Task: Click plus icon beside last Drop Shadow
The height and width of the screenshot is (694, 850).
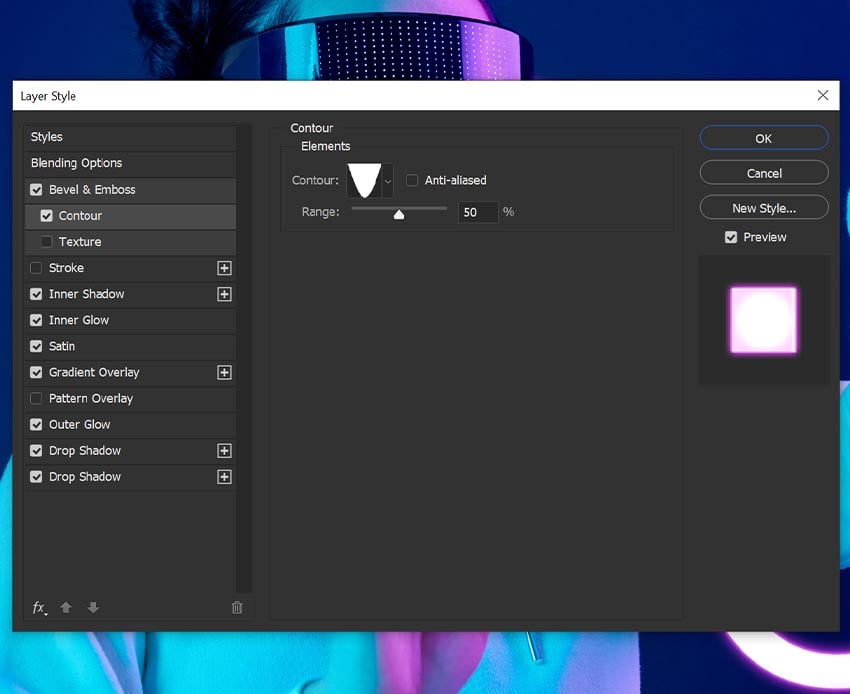Action: pos(224,477)
